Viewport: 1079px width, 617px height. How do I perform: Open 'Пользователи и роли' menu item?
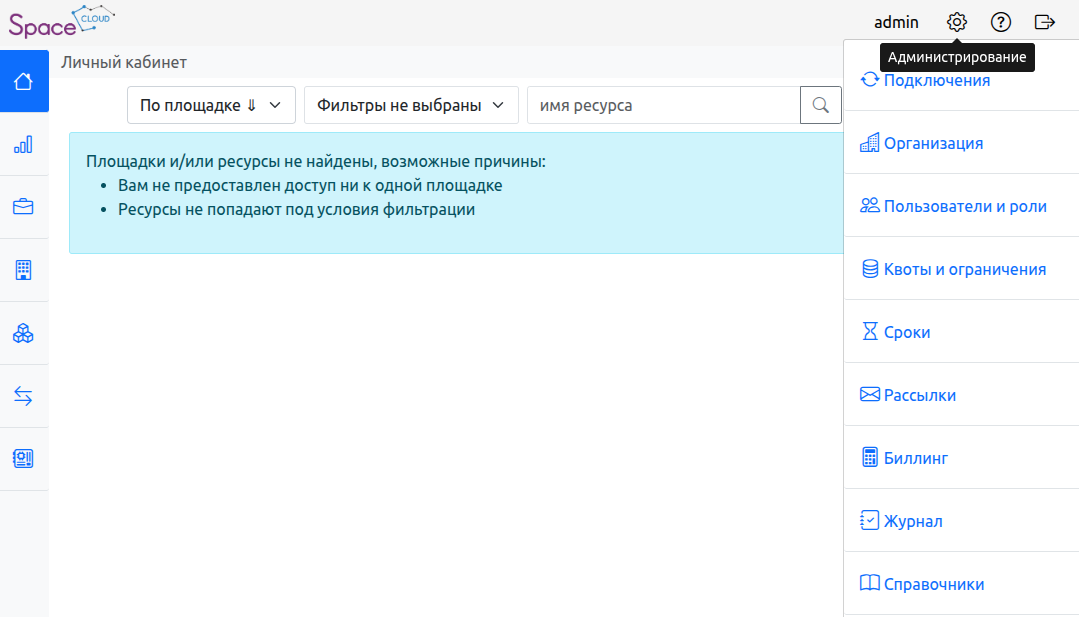click(x=964, y=206)
